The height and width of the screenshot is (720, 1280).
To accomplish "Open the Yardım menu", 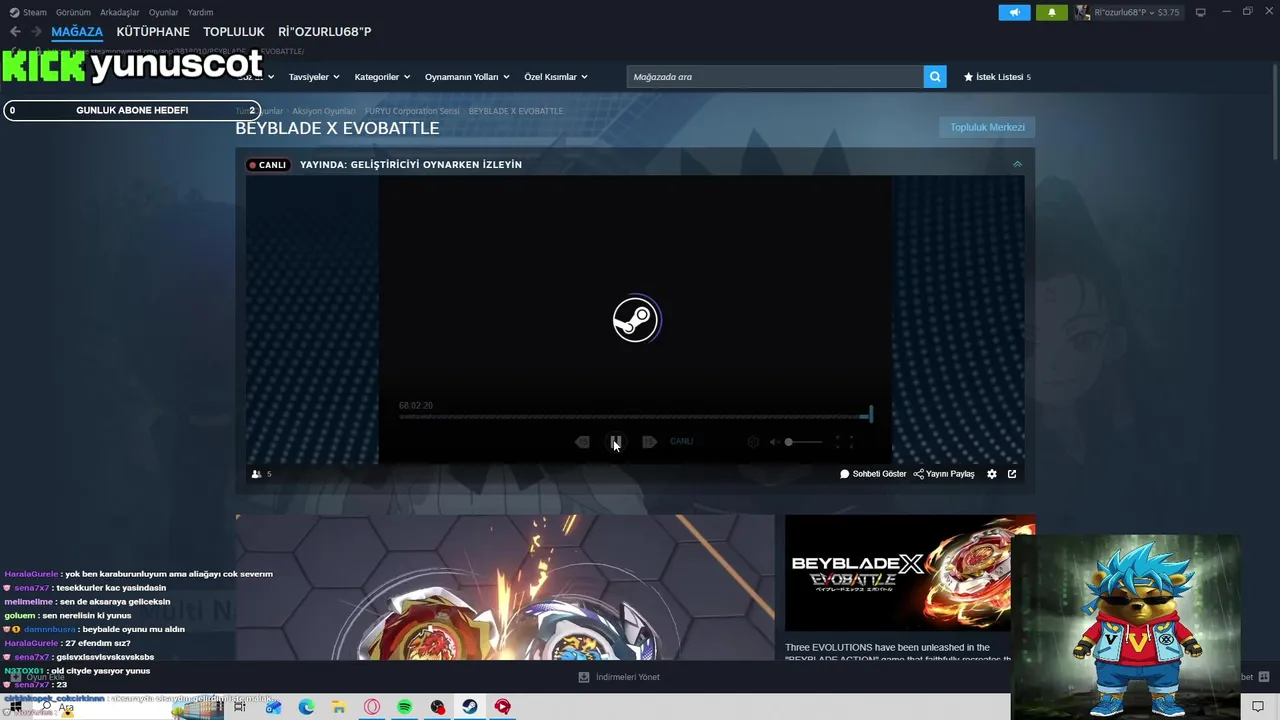I will [x=200, y=12].
